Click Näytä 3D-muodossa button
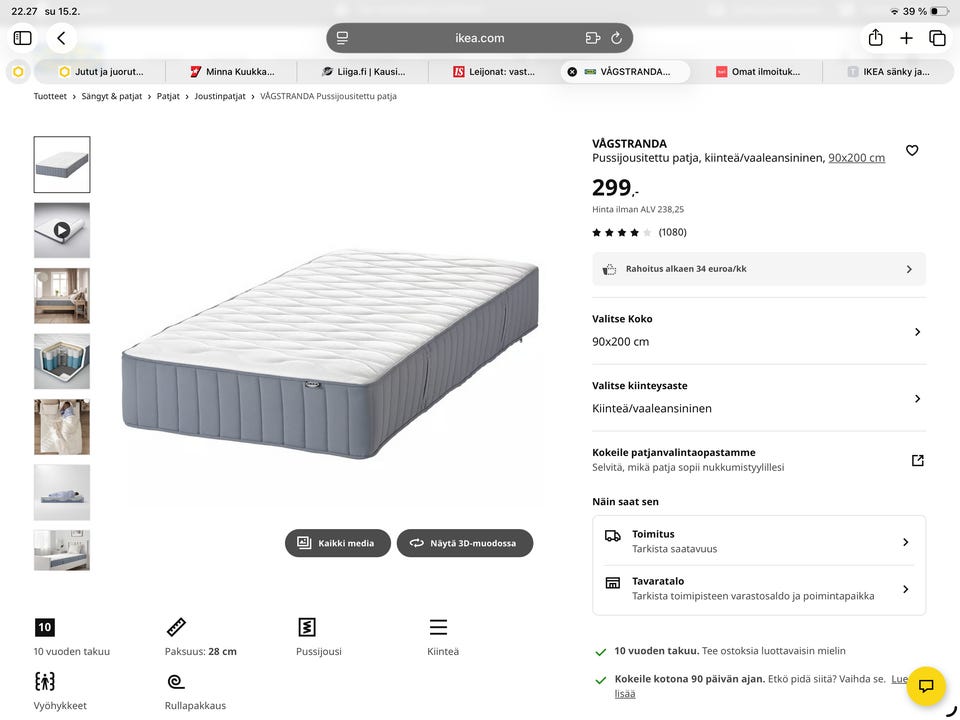The image size is (960, 720). click(x=464, y=543)
